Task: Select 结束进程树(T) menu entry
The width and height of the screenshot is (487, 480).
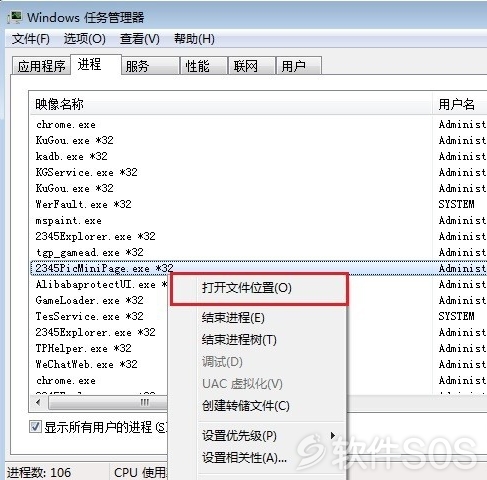Action: click(x=239, y=340)
